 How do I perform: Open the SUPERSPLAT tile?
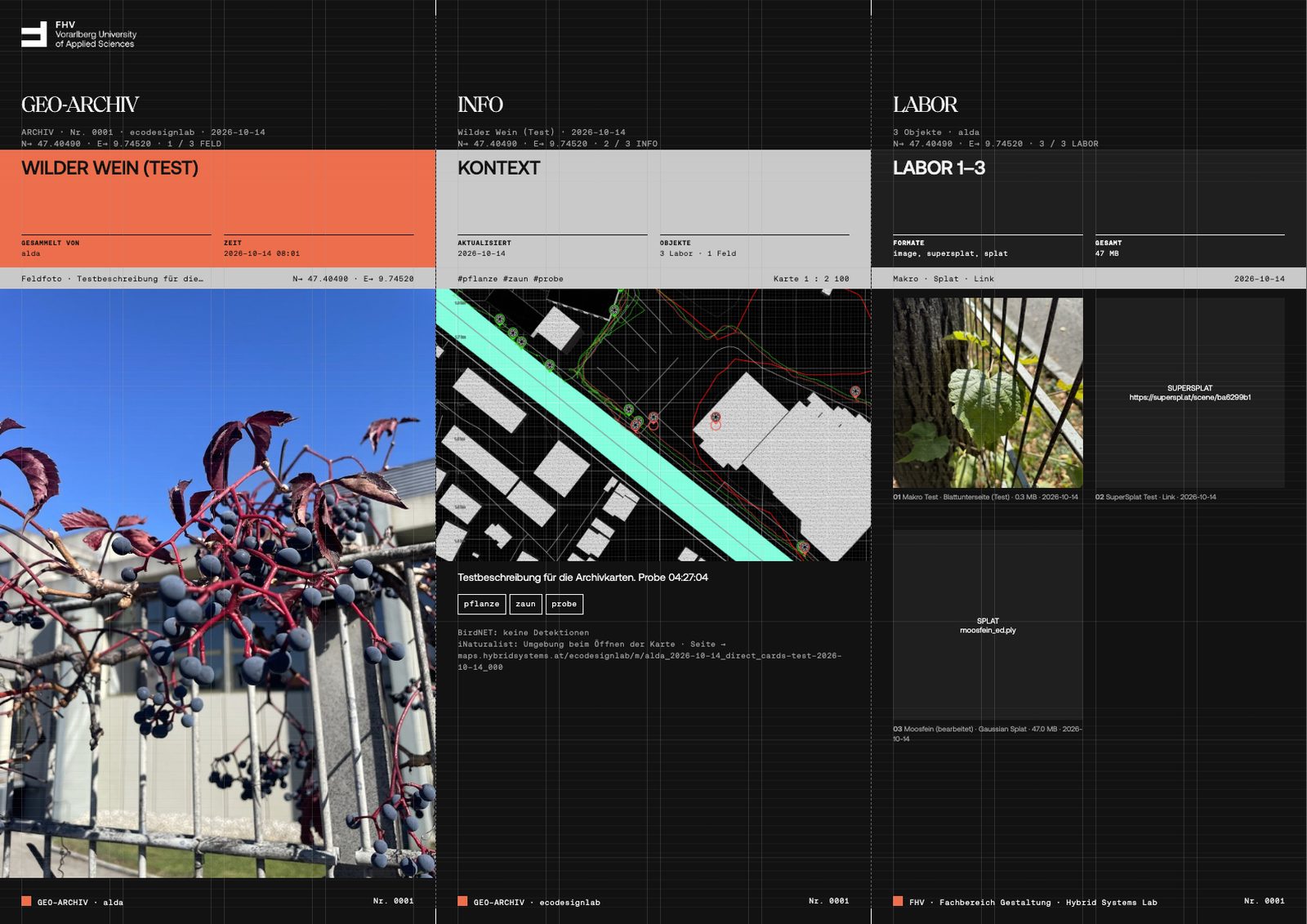tap(1190, 392)
